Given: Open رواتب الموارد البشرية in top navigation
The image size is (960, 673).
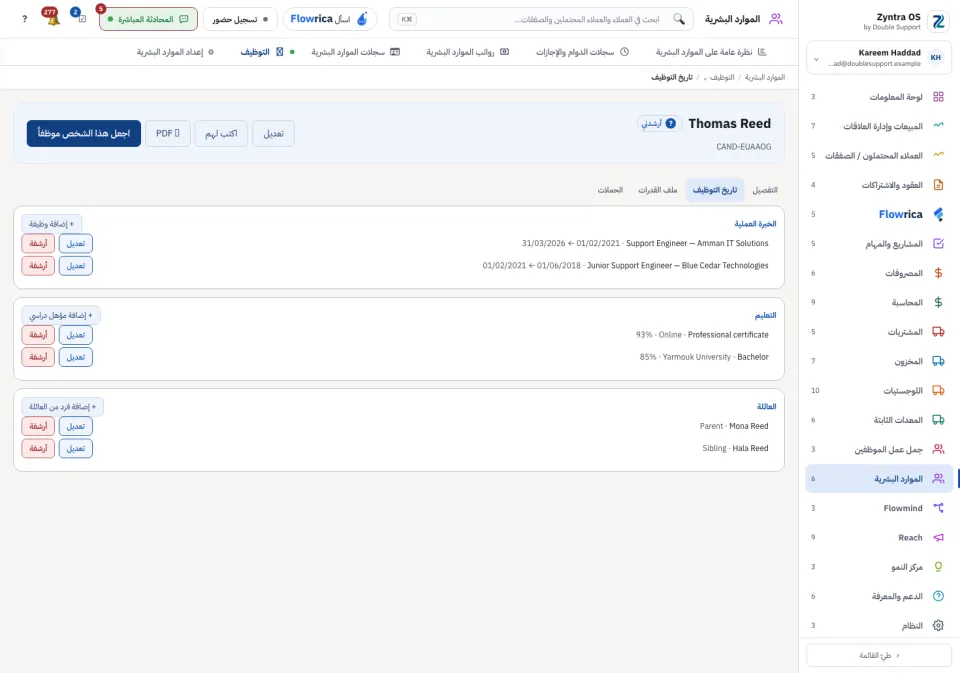Looking at the screenshot, I should click(x=468, y=52).
